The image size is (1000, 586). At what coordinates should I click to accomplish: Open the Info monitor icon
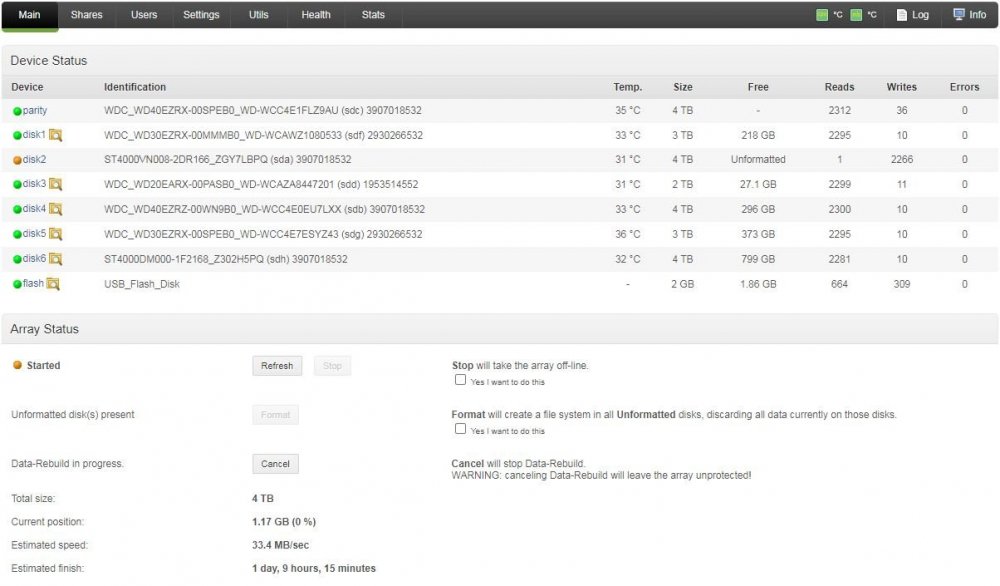[959, 14]
